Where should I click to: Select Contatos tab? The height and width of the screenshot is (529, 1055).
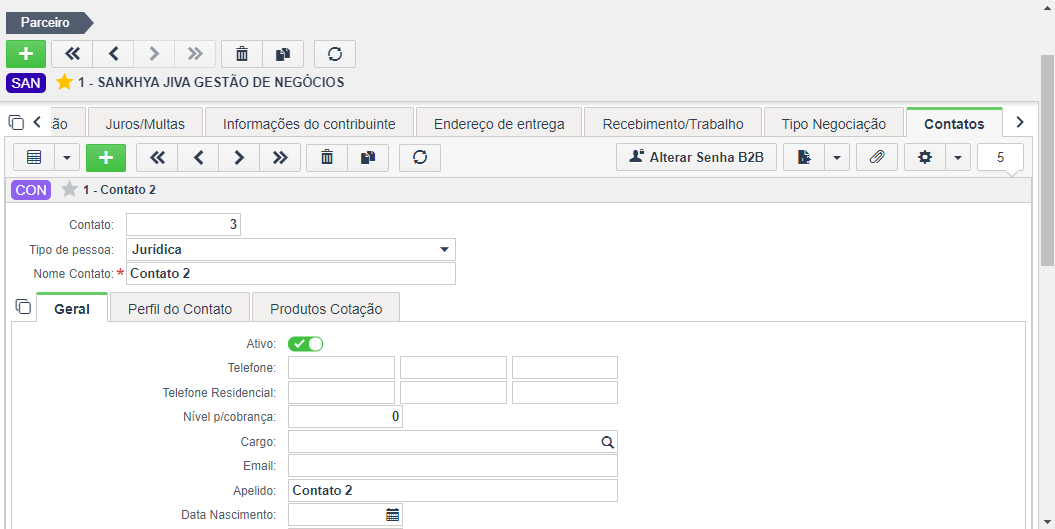[x=954, y=123]
